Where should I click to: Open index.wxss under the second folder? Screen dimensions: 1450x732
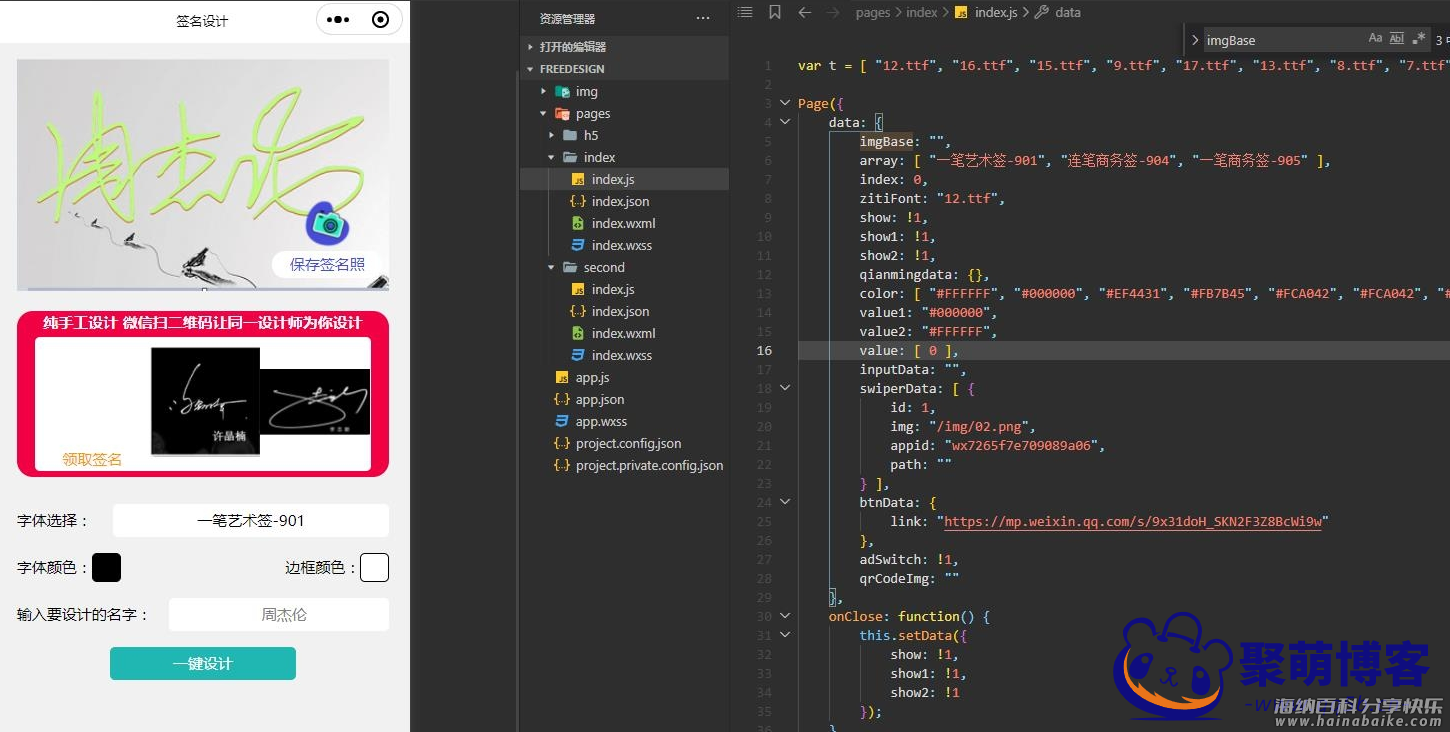[x=624, y=355]
